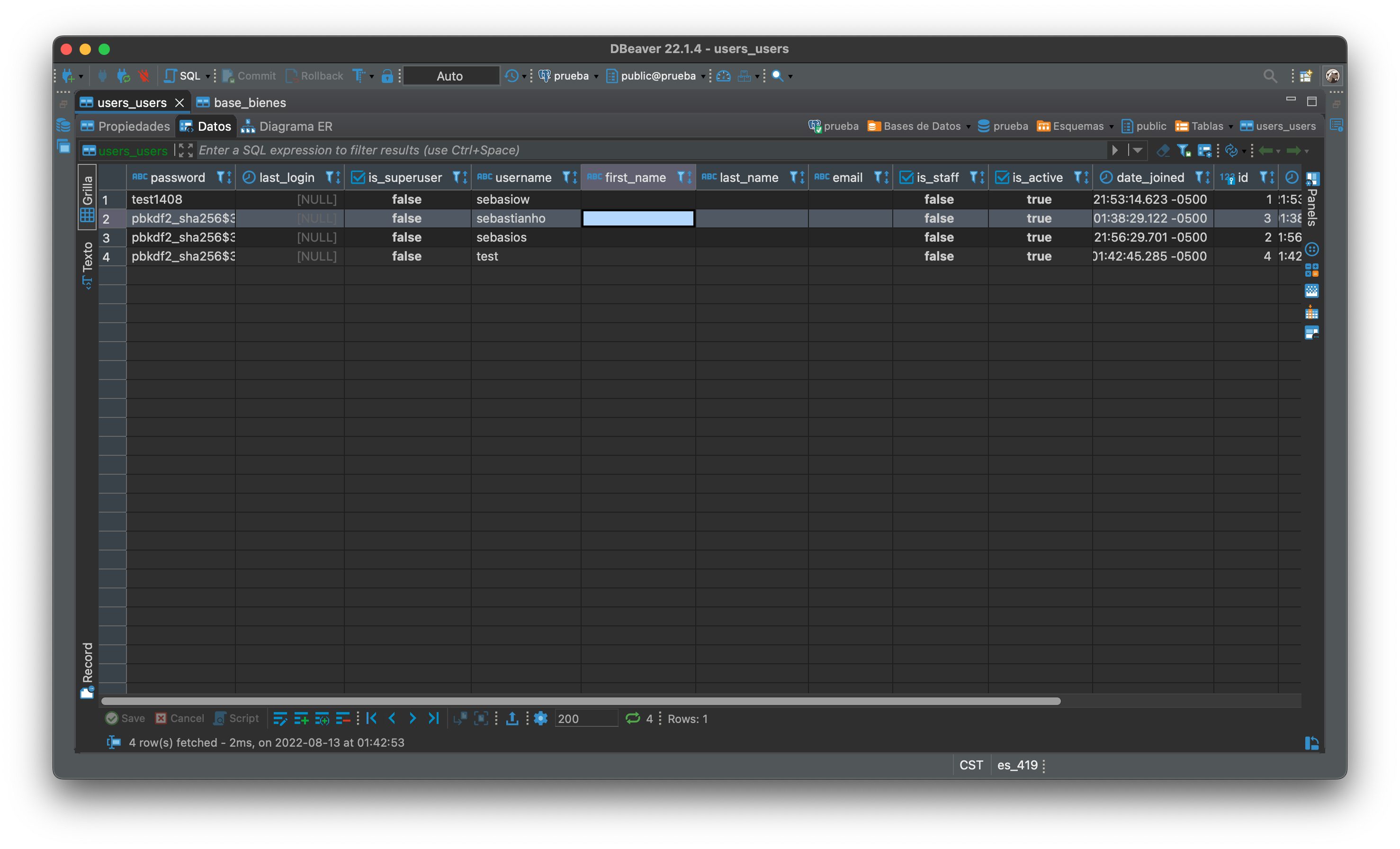Jump to the last row
Image resolution: width=1400 pixels, height=849 pixels.
433,718
